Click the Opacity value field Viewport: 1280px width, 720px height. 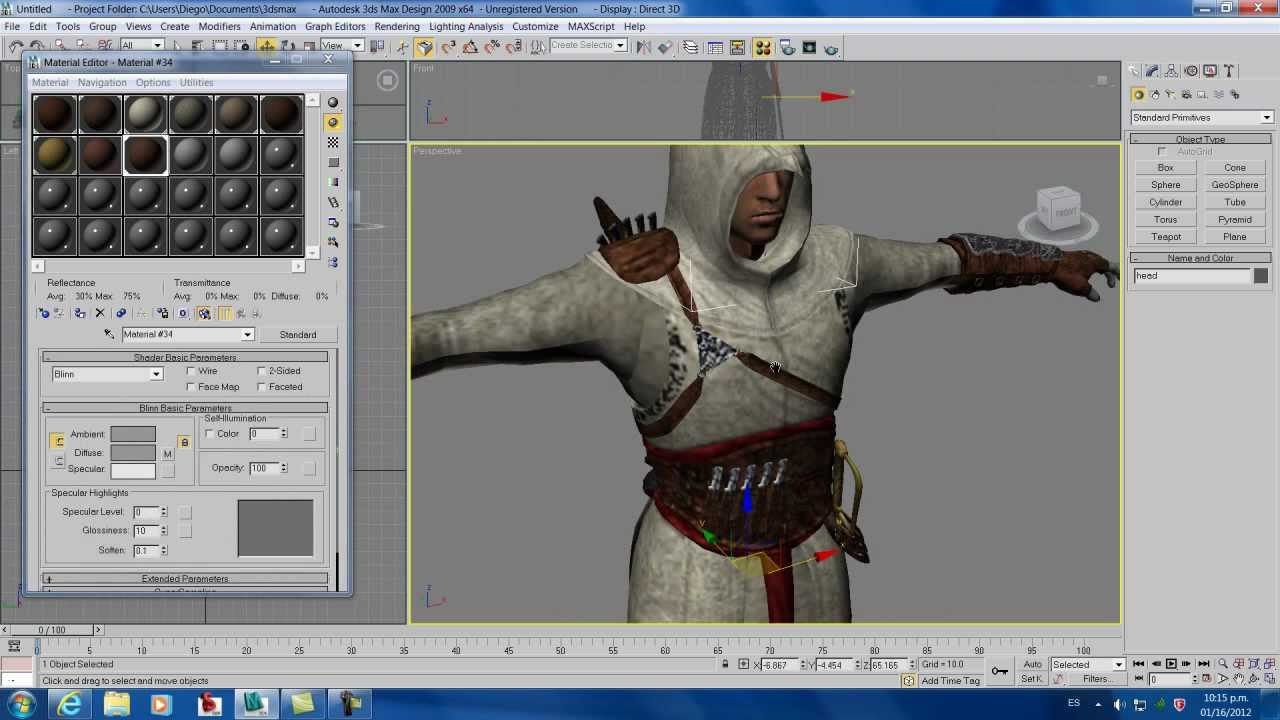pyautogui.click(x=264, y=468)
